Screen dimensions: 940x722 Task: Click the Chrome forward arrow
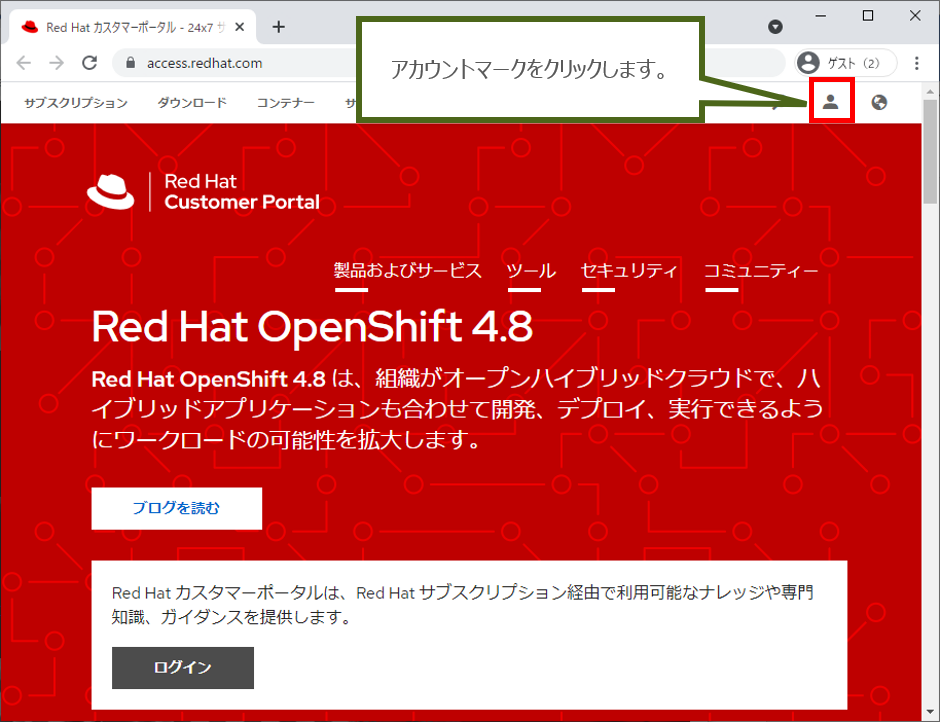56,62
